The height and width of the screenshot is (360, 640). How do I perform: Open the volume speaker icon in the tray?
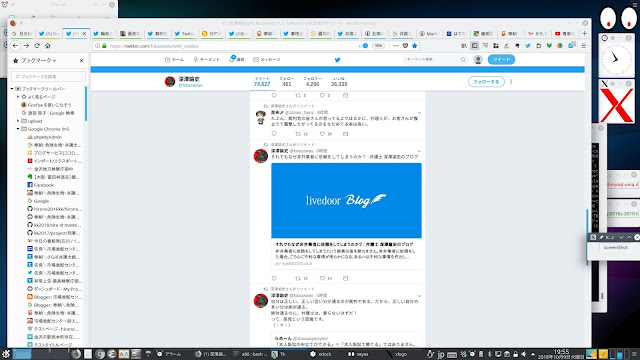pyautogui.click(x=524, y=354)
